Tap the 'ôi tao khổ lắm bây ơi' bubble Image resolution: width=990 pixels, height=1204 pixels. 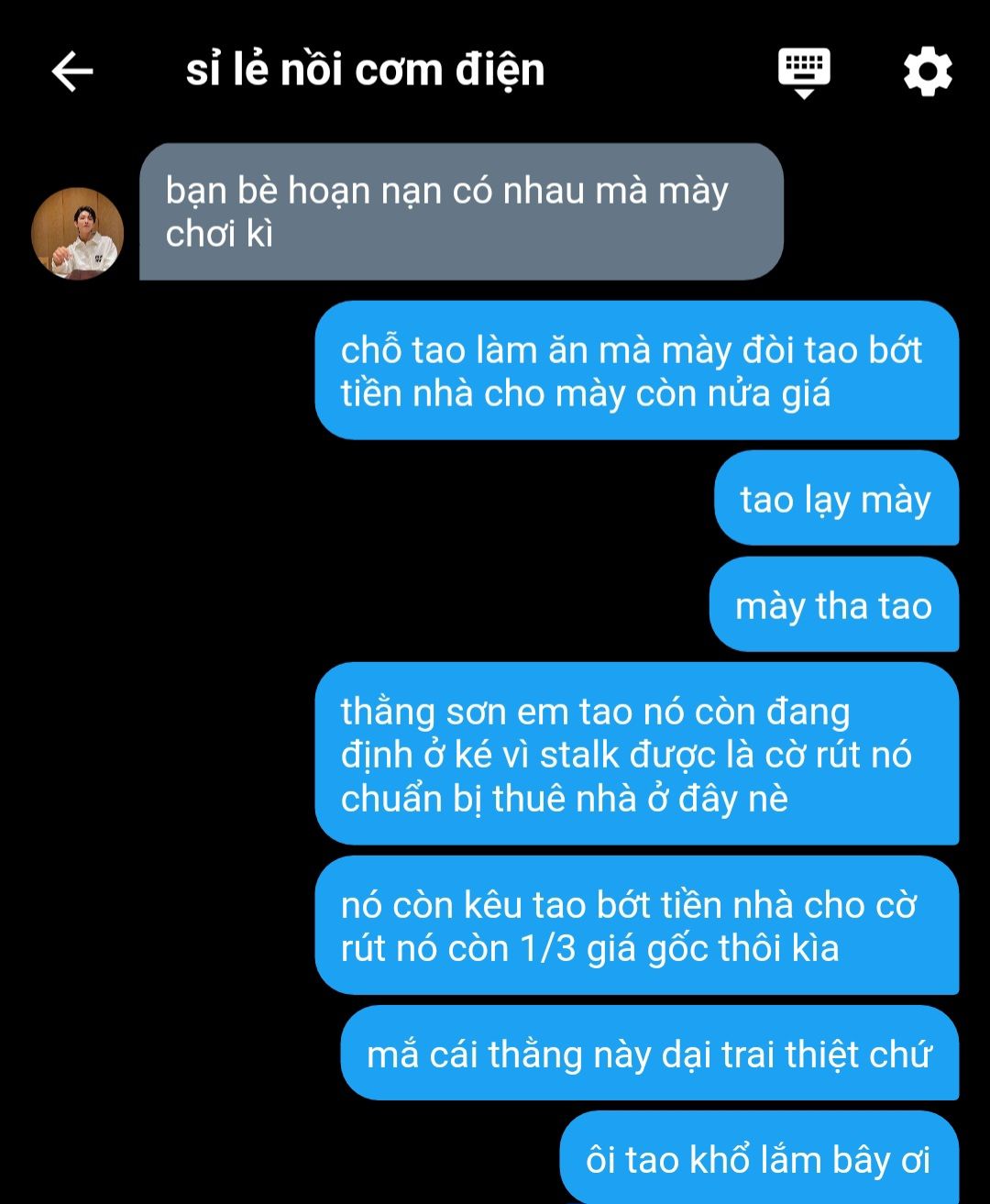[759, 1158]
